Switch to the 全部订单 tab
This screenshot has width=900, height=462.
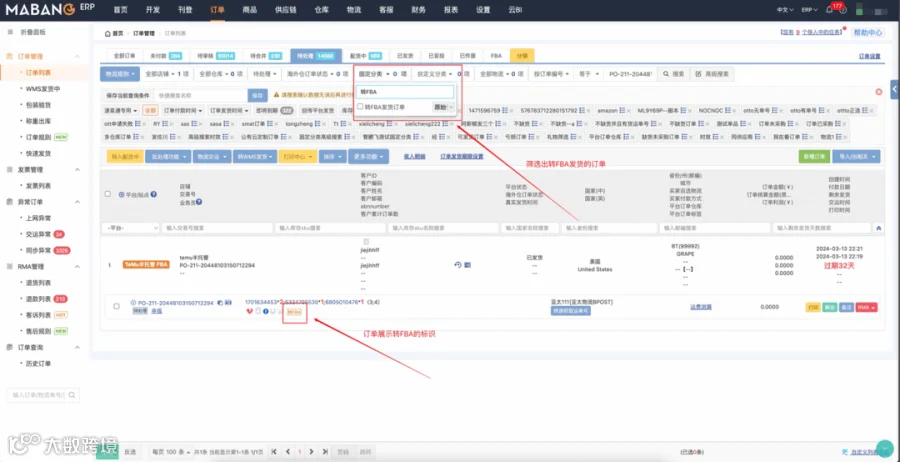click(125, 56)
